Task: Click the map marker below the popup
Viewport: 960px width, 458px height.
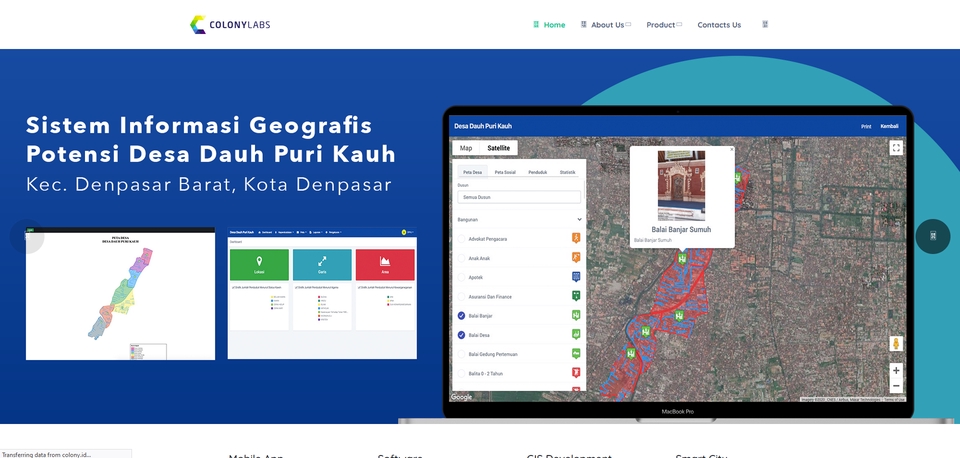Action: tap(681, 259)
